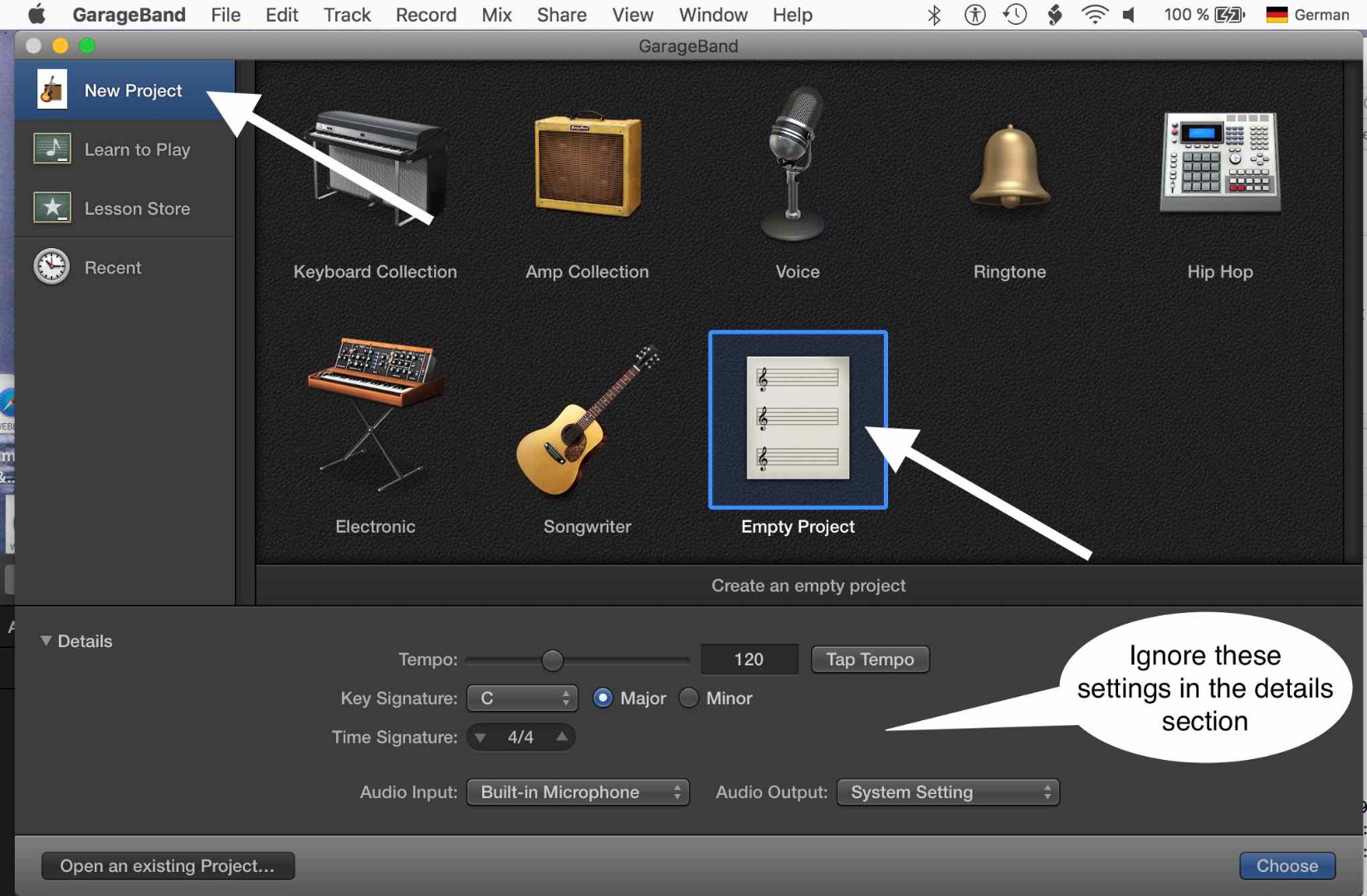Select the Minor key radio button
Image resolution: width=1367 pixels, height=896 pixels.
[689, 699]
